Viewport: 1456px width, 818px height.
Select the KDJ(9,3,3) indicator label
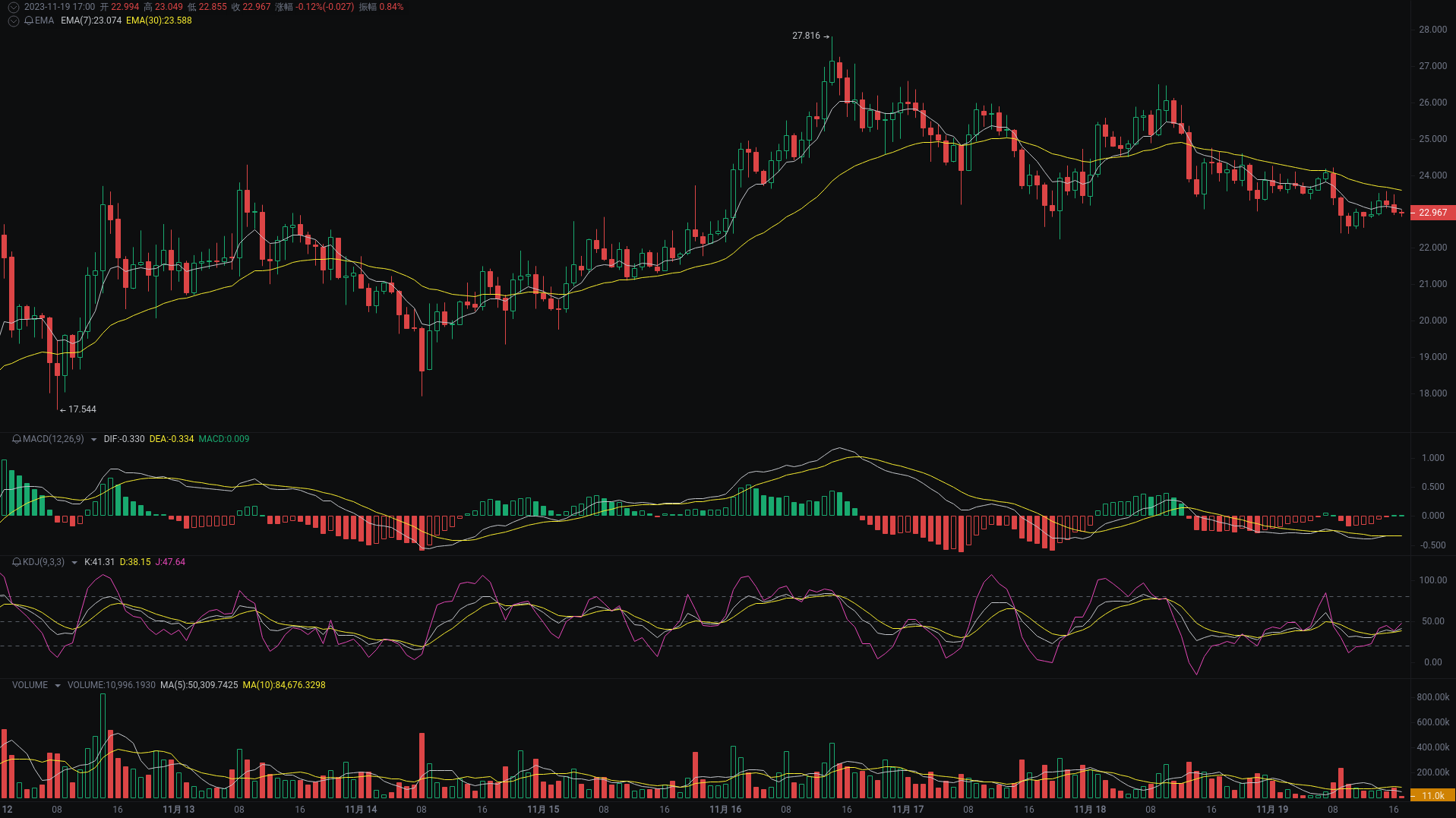pos(43,562)
